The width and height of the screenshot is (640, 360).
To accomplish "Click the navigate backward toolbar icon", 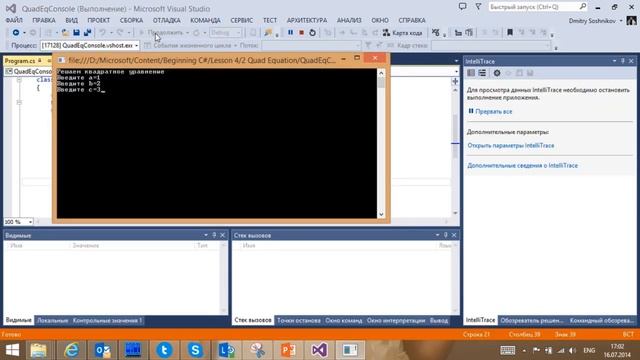I will [x=16, y=33].
